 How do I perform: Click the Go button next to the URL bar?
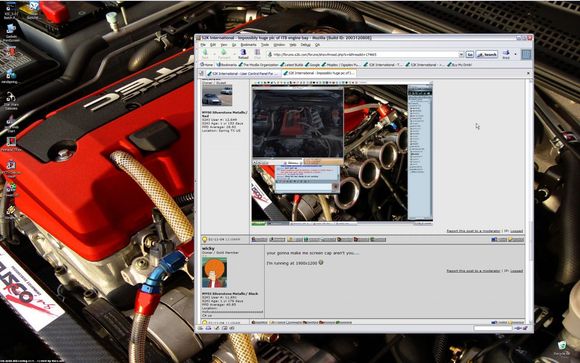[469, 54]
